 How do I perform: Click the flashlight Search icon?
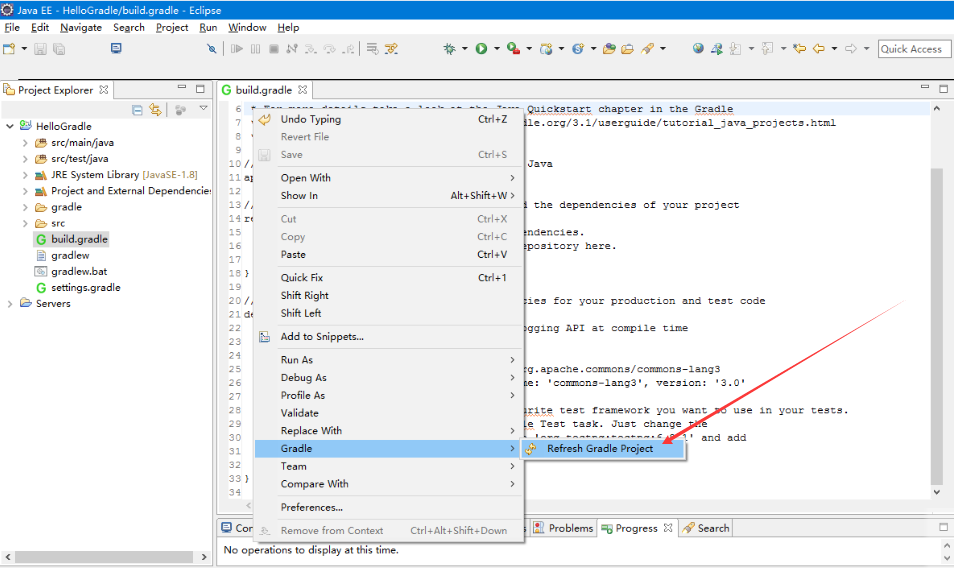(x=647, y=49)
